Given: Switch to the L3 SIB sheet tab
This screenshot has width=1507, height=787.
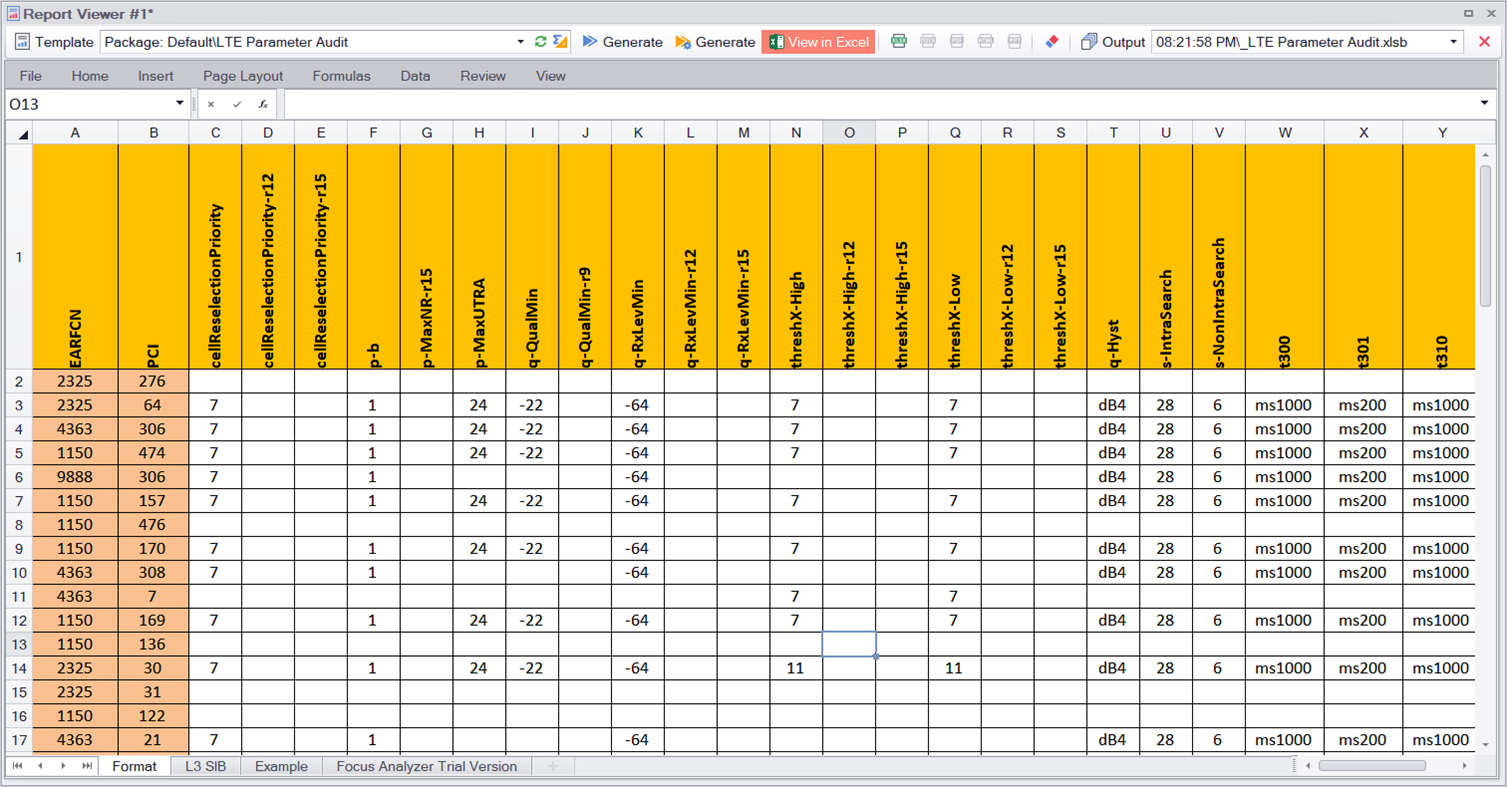Looking at the screenshot, I should point(207,766).
